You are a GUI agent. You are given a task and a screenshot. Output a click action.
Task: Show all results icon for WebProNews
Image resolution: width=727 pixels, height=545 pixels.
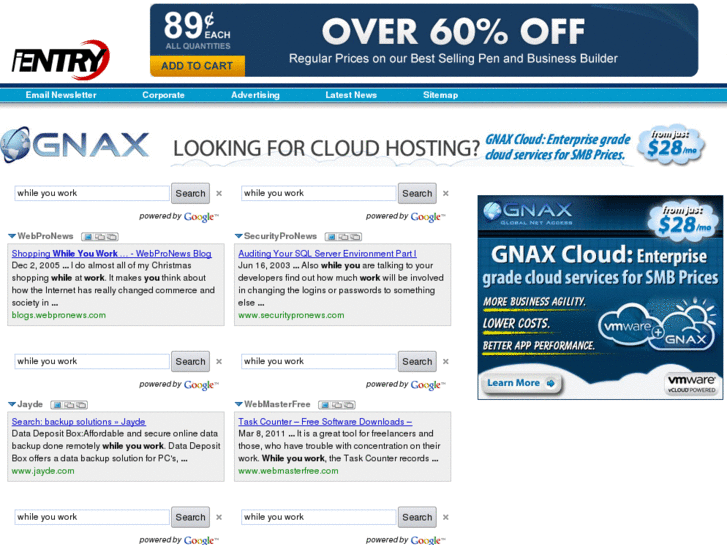(112, 237)
